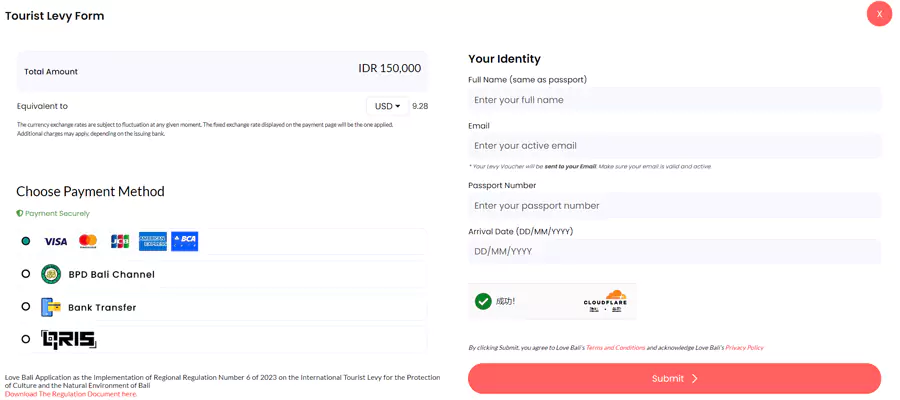Click the Mastercard logo
The image size is (900, 400).
[88, 241]
